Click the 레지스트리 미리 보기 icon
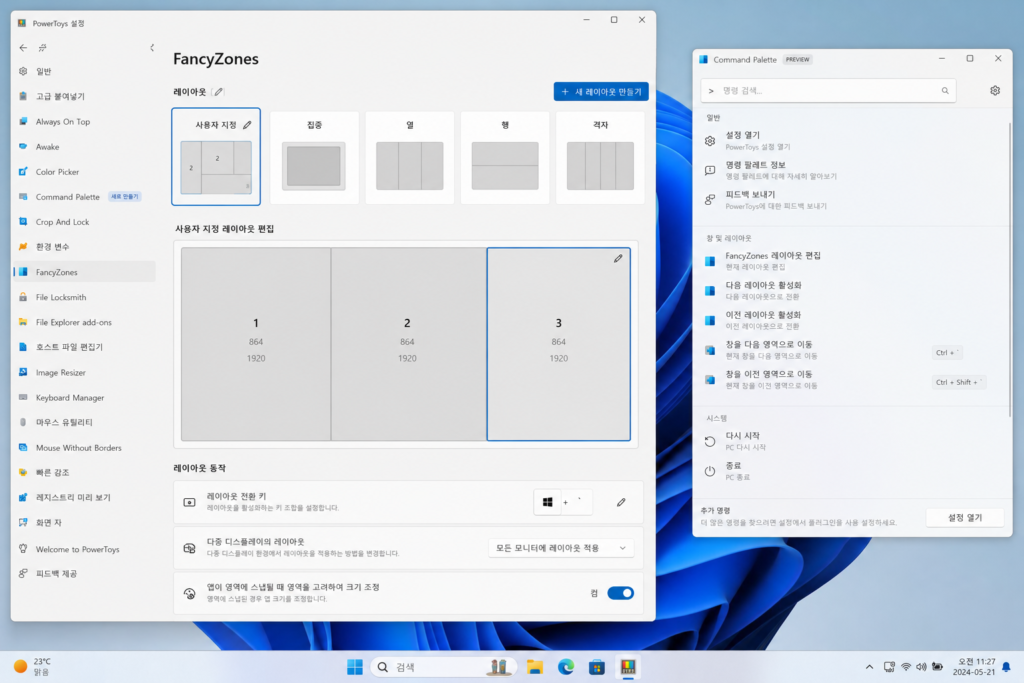This screenshot has height=683, width=1024. pyautogui.click(x=24, y=498)
